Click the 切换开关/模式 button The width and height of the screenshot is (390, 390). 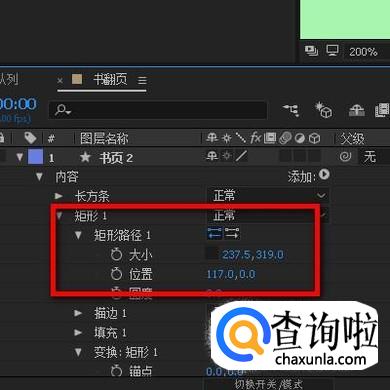(269, 384)
